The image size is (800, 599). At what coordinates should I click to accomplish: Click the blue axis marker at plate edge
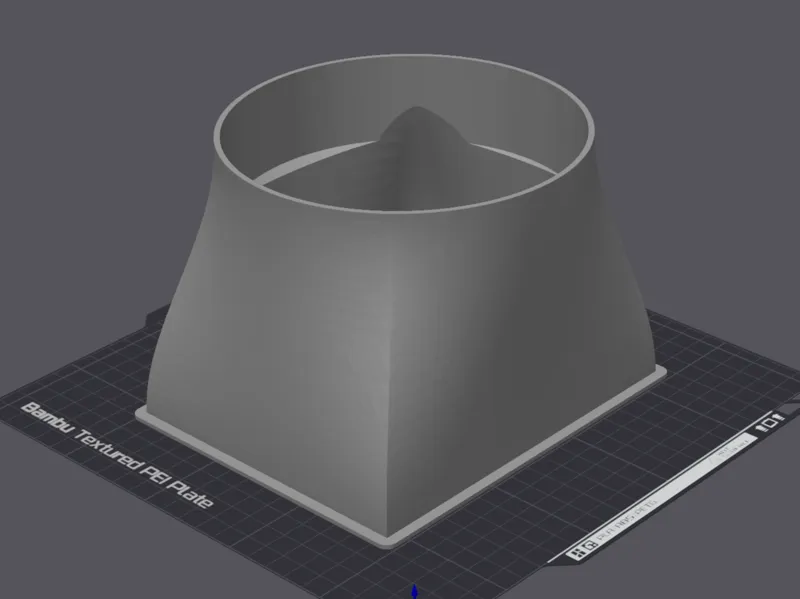(x=414, y=592)
